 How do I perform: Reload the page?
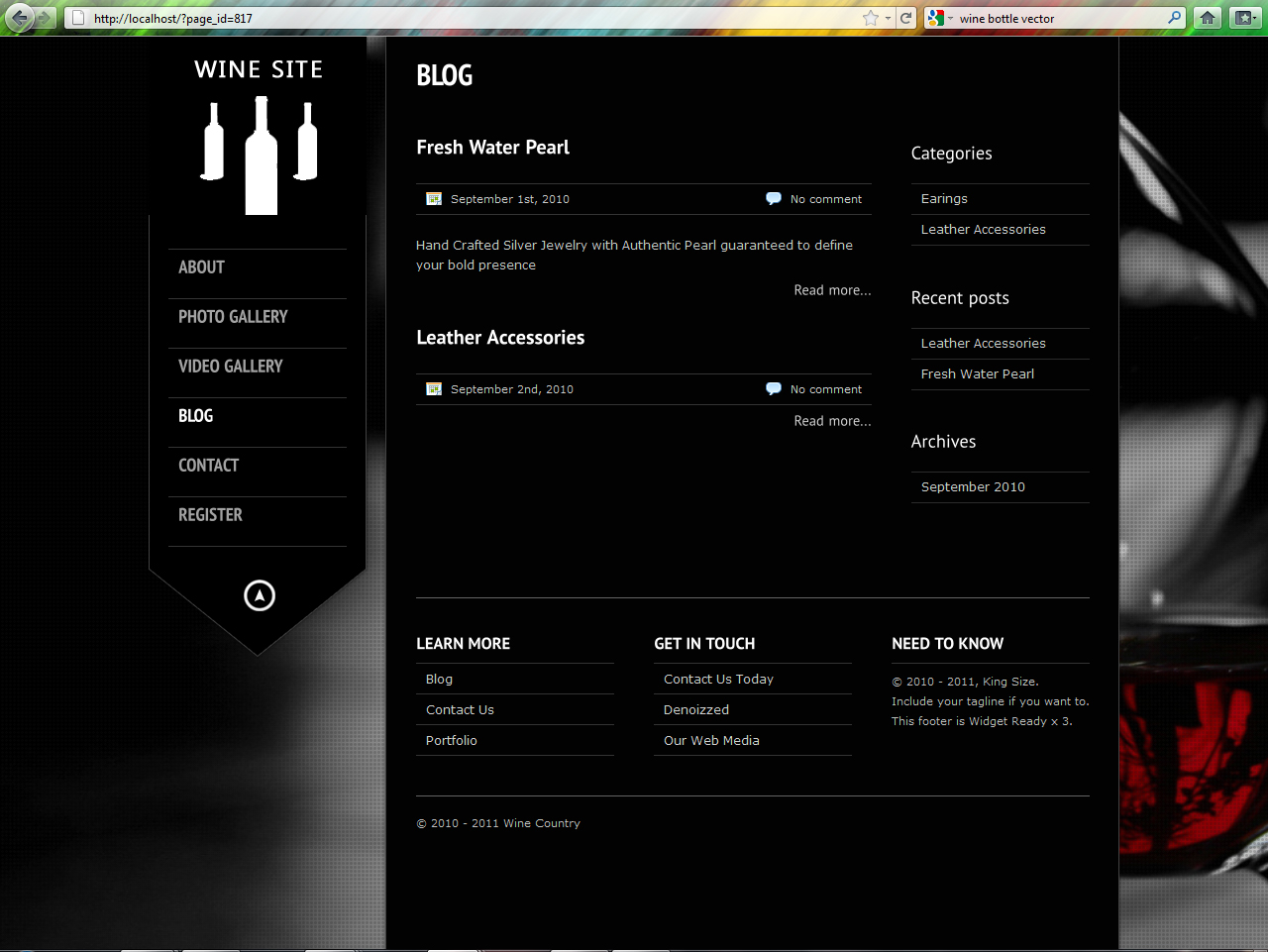point(905,18)
